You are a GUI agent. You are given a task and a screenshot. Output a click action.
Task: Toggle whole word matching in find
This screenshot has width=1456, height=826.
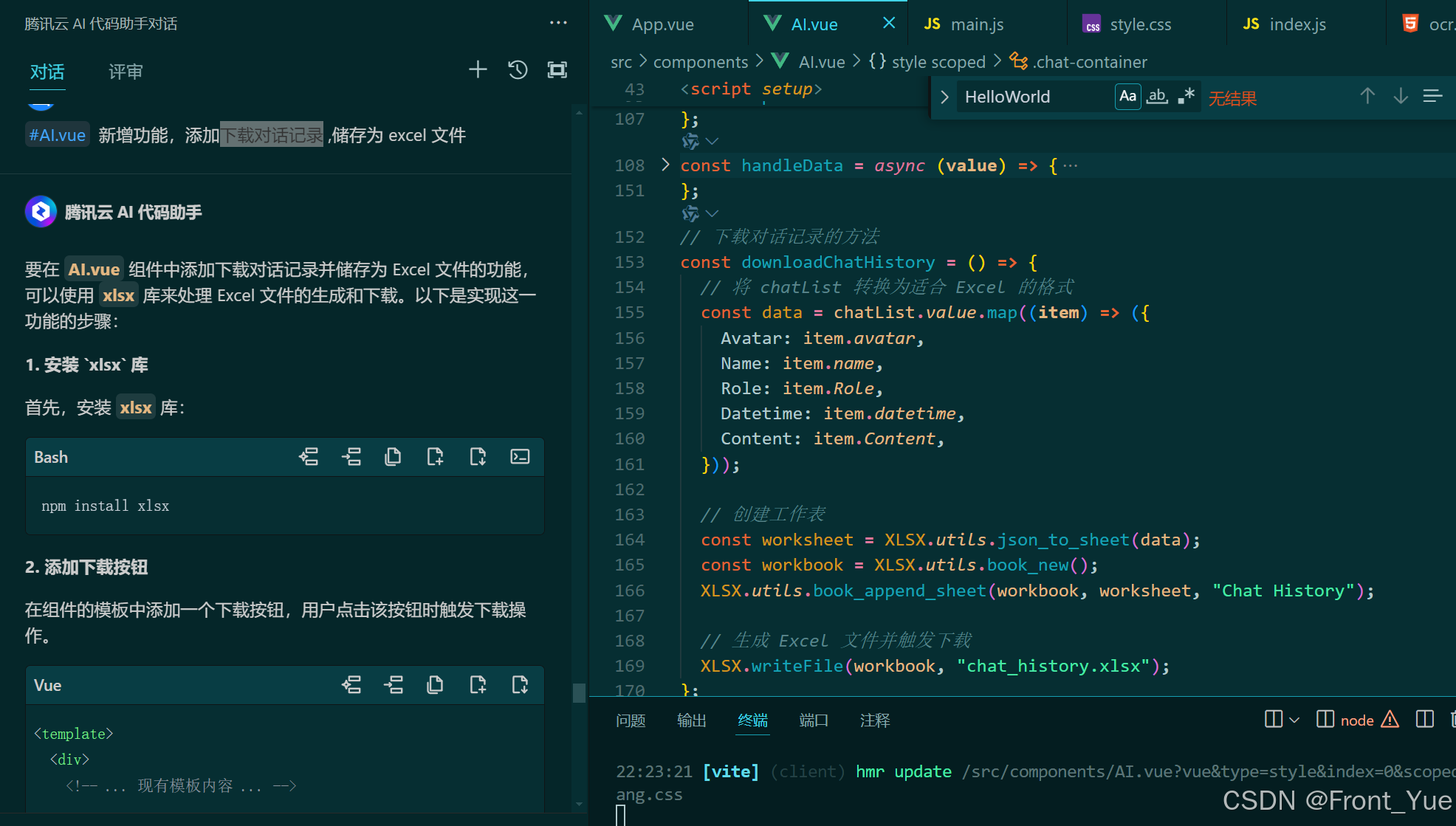[x=1157, y=97]
